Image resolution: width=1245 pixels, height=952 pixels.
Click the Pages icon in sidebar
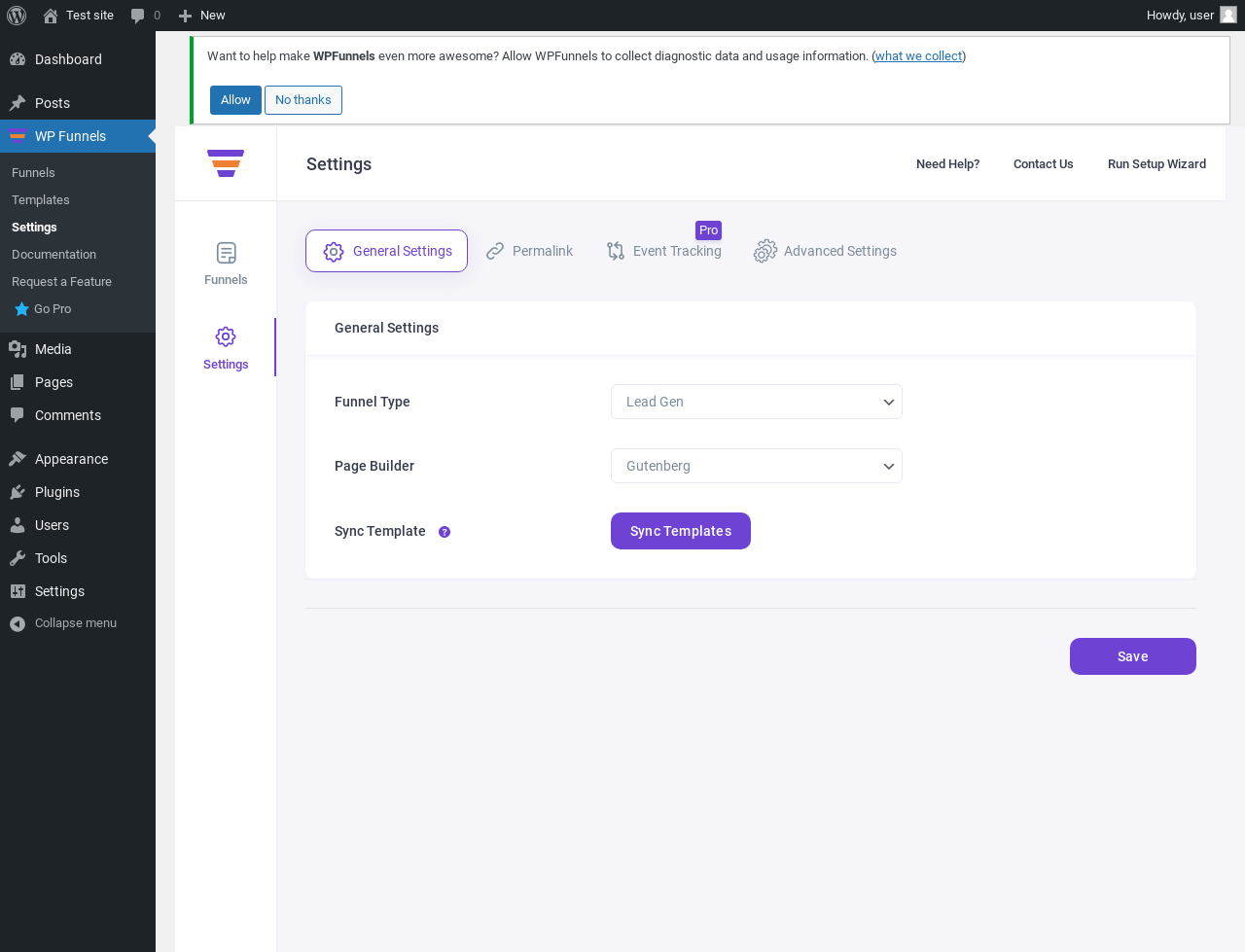[x=18, y=382]
